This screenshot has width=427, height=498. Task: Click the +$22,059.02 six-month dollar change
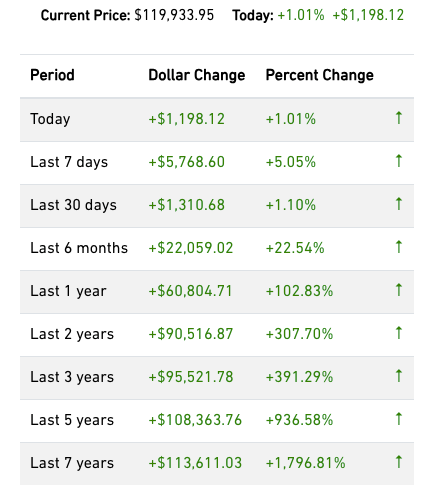point(191,248)
